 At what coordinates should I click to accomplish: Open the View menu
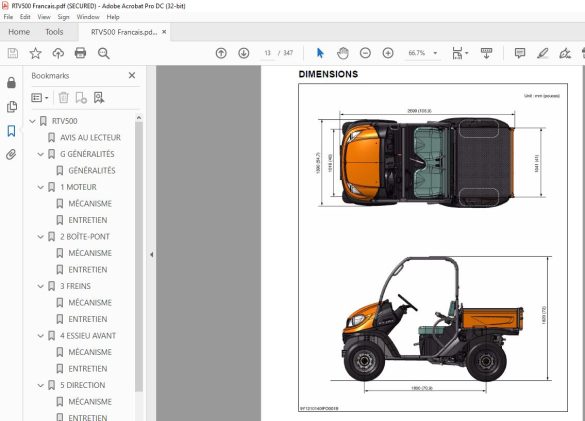click(x=44, y=17)
